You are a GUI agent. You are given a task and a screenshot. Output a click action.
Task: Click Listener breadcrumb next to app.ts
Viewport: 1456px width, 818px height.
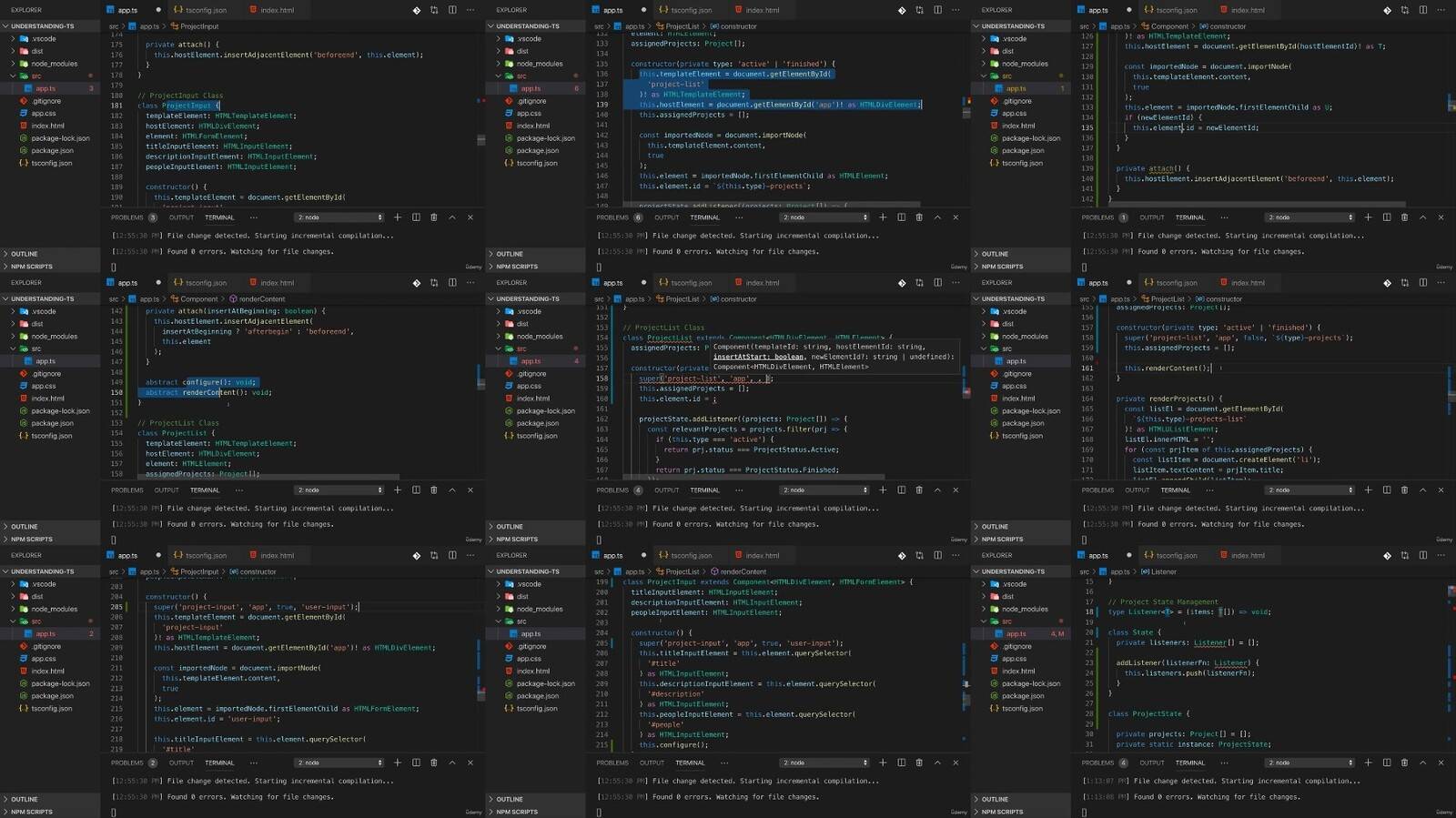point(1164,572)
